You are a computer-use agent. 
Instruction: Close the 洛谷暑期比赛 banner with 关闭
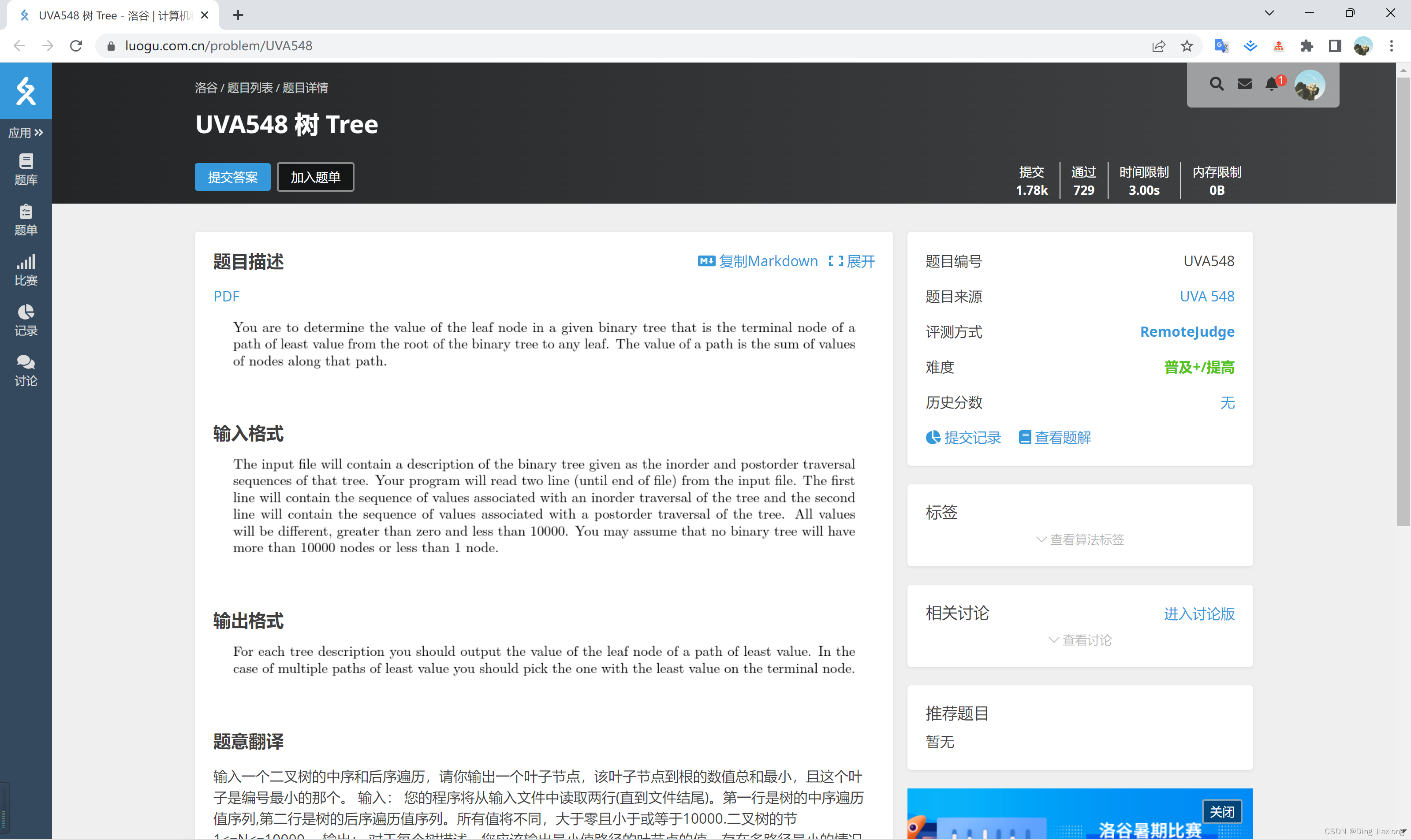[x=1221, y=812]
